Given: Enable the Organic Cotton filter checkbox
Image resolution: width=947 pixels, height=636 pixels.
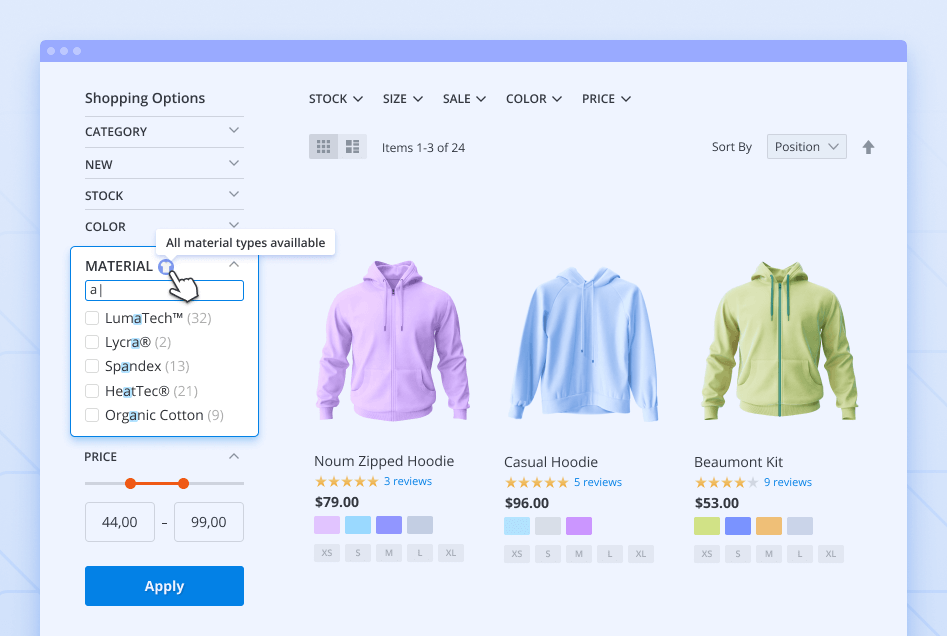Looking at the screenshot, I should pos(92,415).
